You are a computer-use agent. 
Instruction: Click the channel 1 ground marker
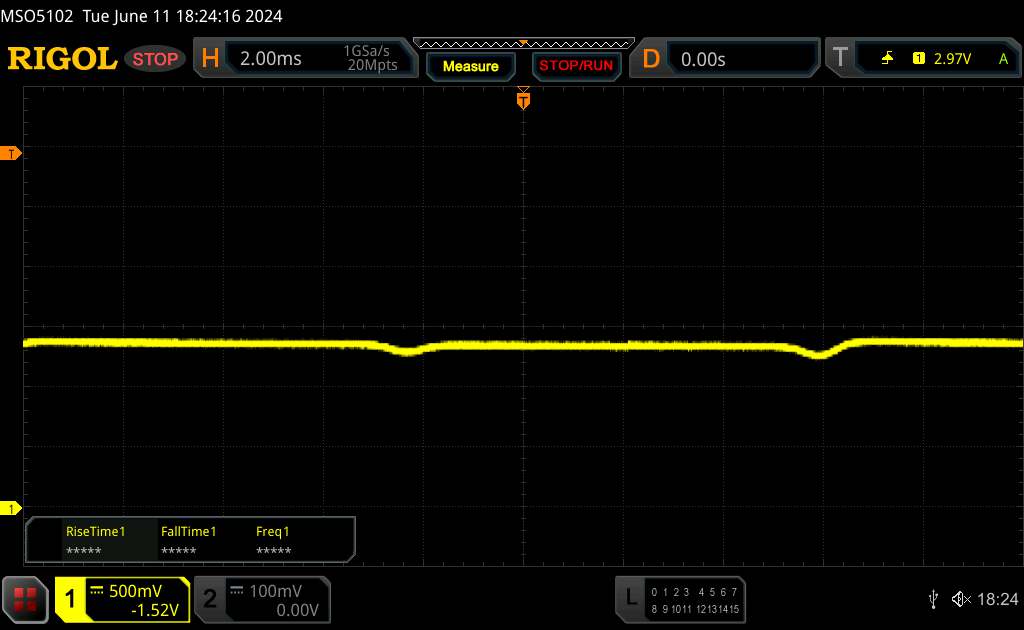10,508
